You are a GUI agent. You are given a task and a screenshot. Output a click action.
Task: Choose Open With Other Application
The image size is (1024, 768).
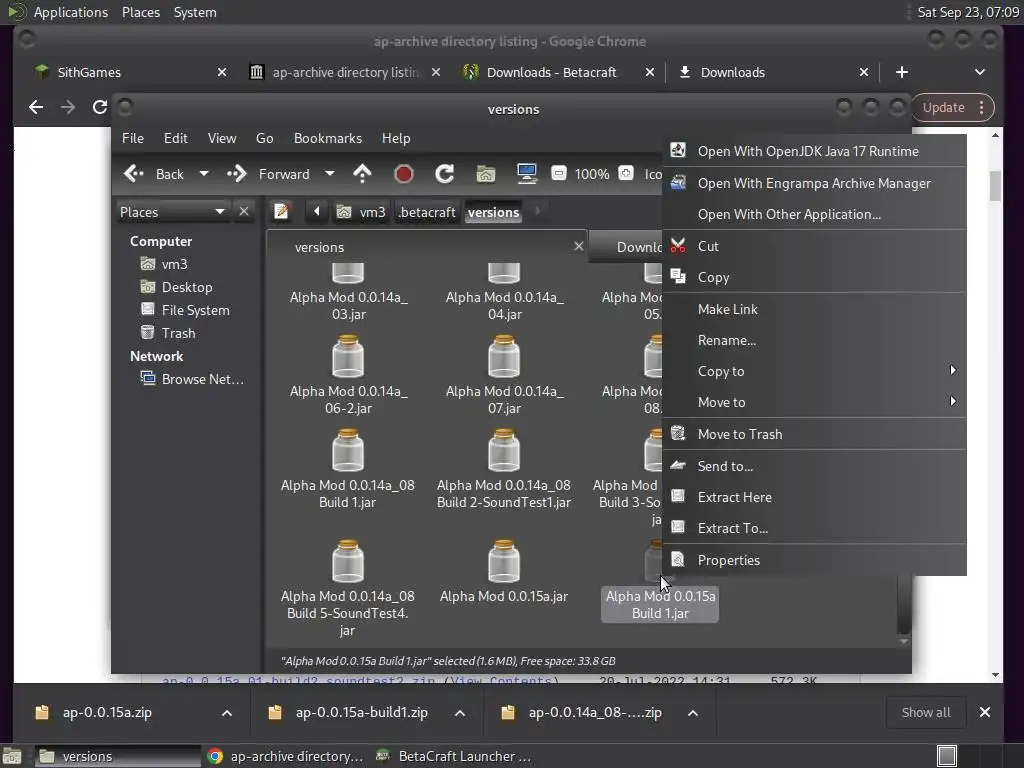tap(814, 214)
